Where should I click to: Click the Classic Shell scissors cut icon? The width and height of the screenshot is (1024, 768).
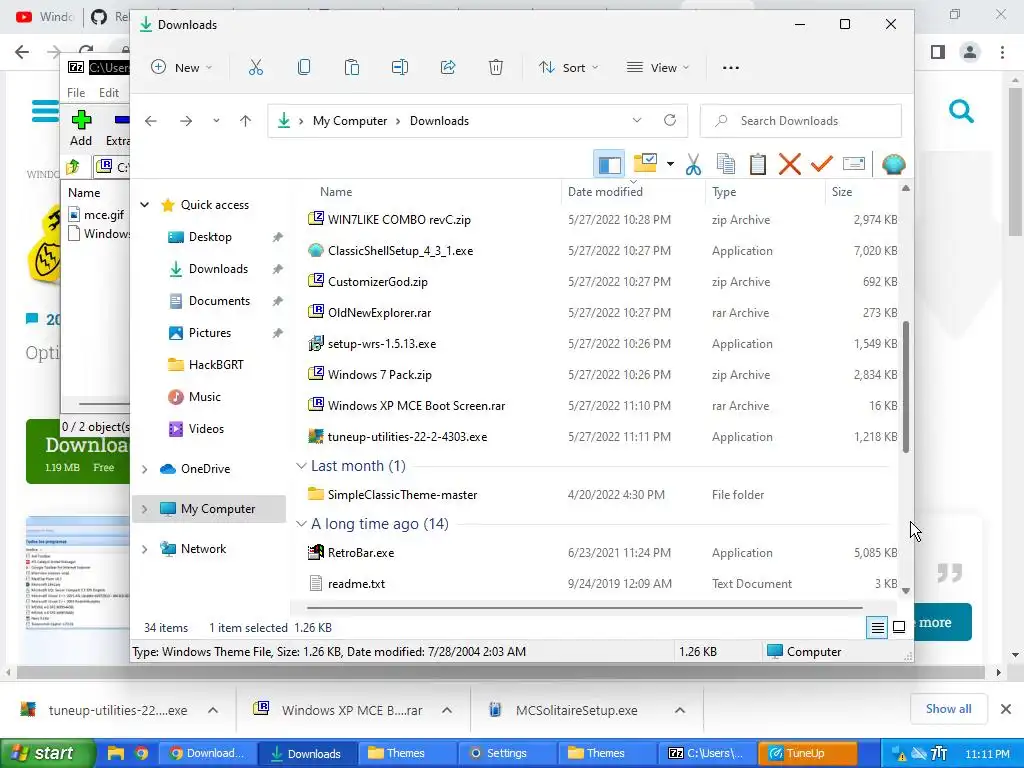694,164
